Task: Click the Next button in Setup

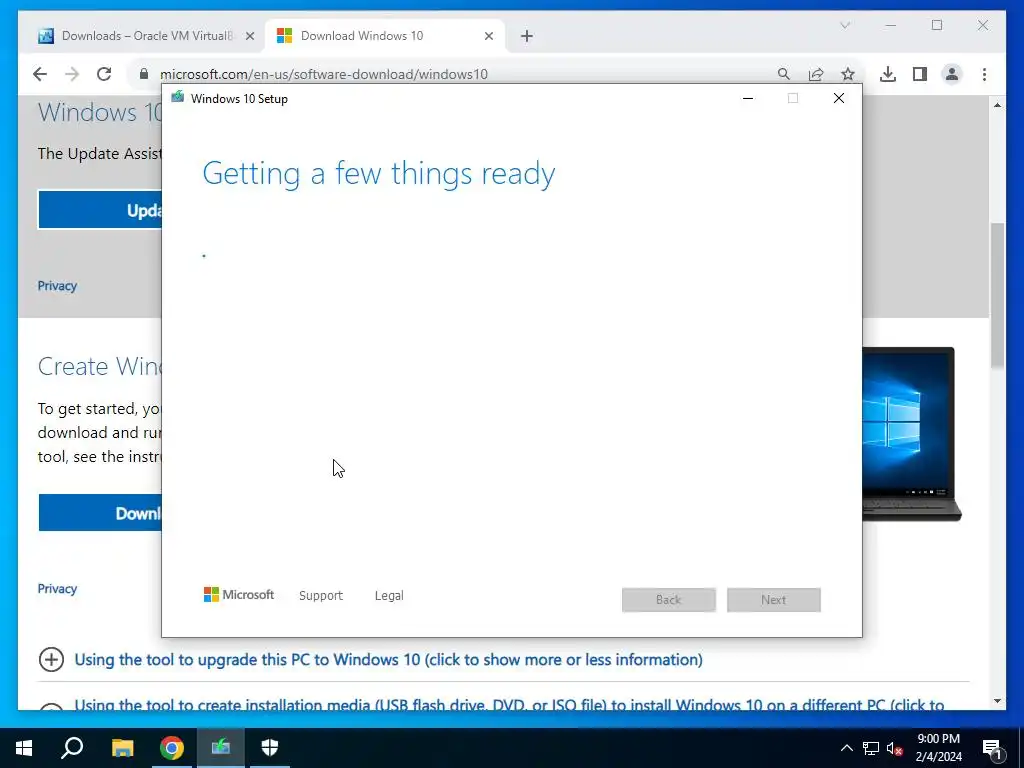Action: (x=773, y=600)
